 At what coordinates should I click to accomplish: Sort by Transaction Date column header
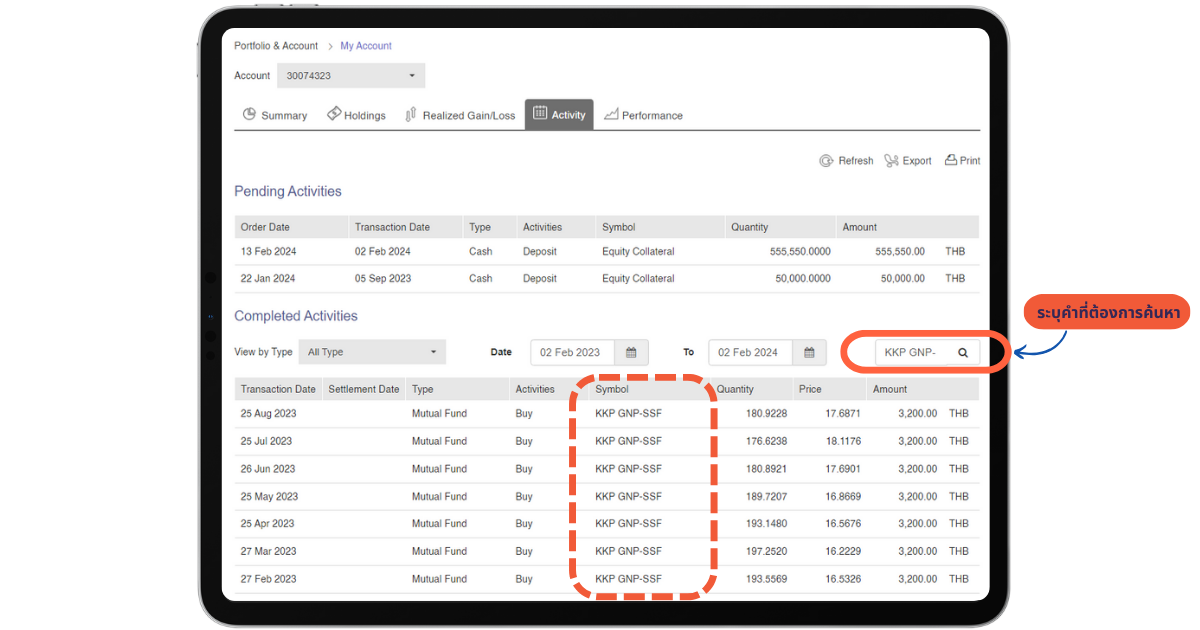(x=278, y=389)
